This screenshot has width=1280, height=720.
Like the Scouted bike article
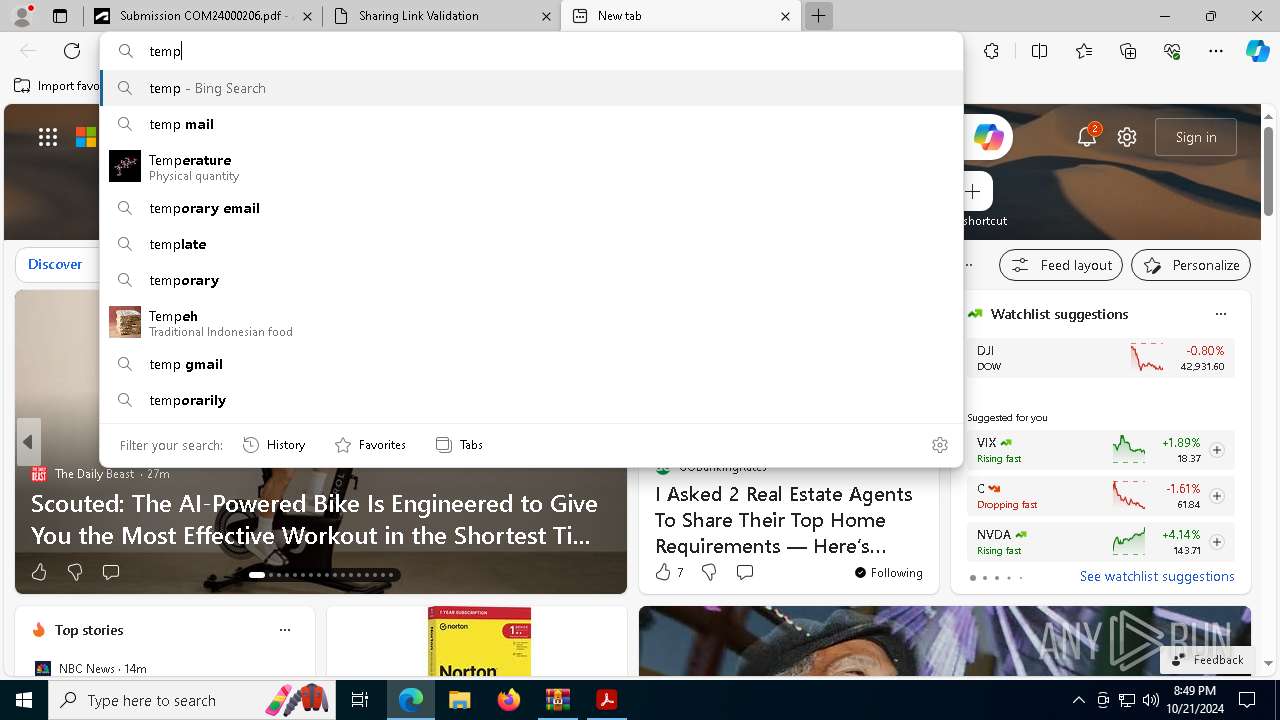coord(39,572)
